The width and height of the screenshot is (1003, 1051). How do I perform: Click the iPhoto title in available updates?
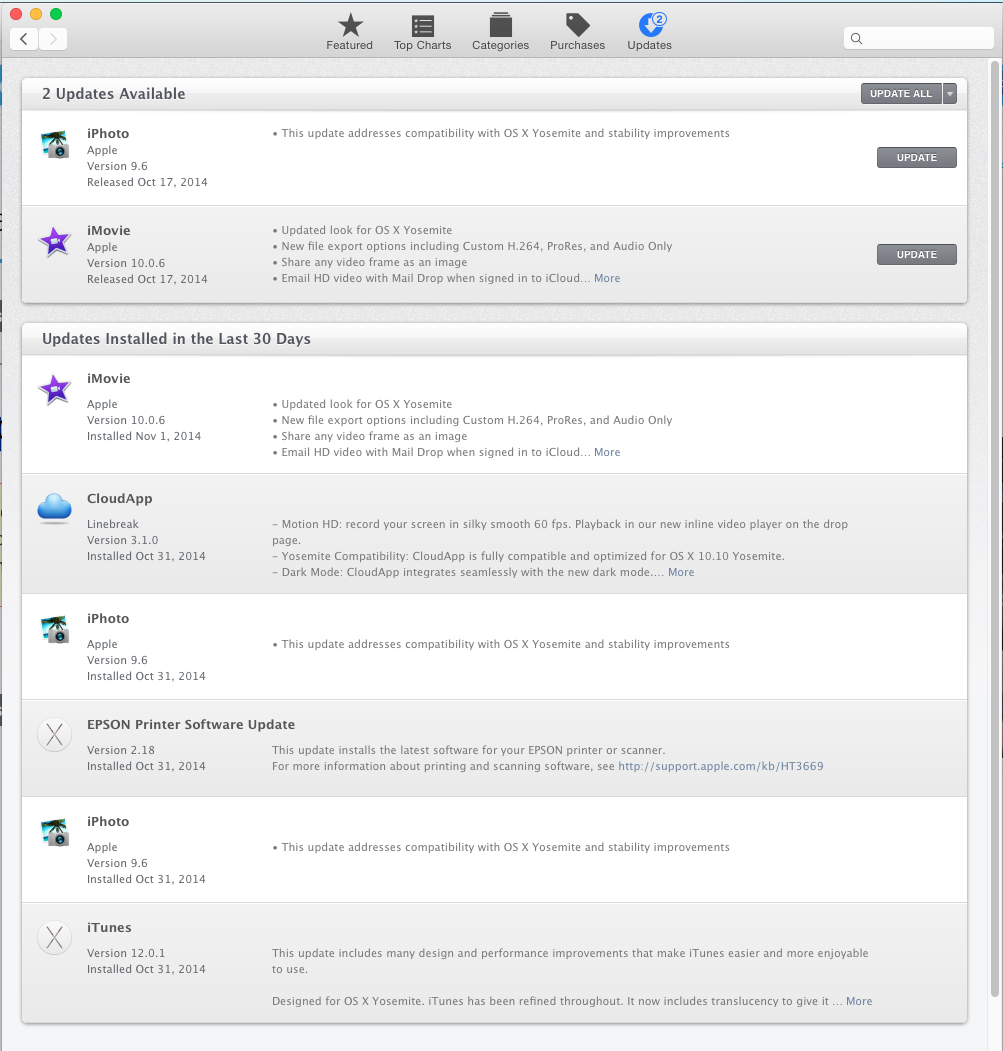tap(108, 133)
